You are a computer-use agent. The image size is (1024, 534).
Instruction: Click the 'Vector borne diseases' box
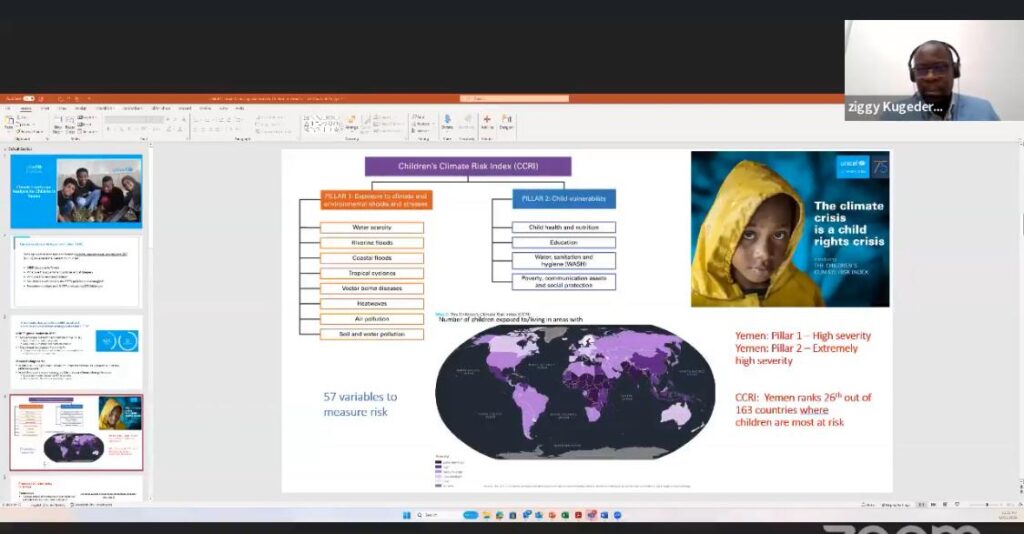click(372, 289)
